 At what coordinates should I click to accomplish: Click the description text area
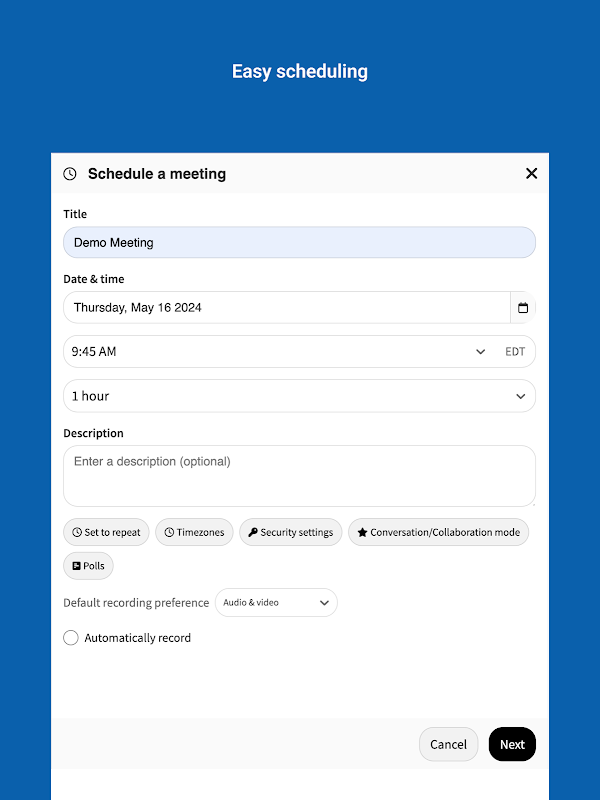coord(299,476)
